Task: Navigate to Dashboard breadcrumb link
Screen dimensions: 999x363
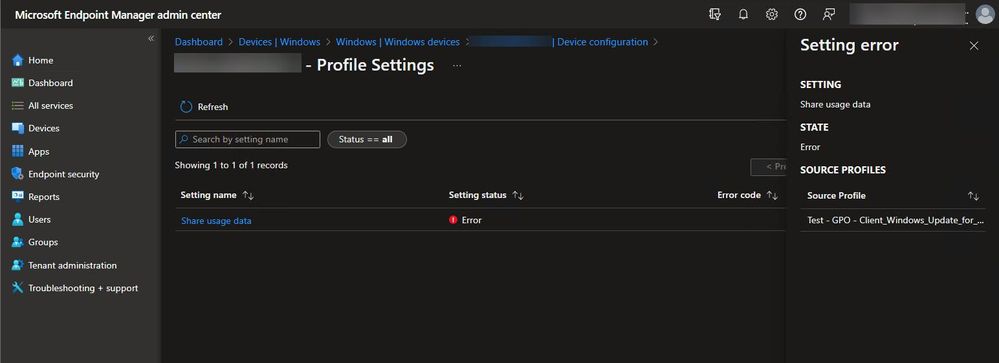Action: click(199, 42)
